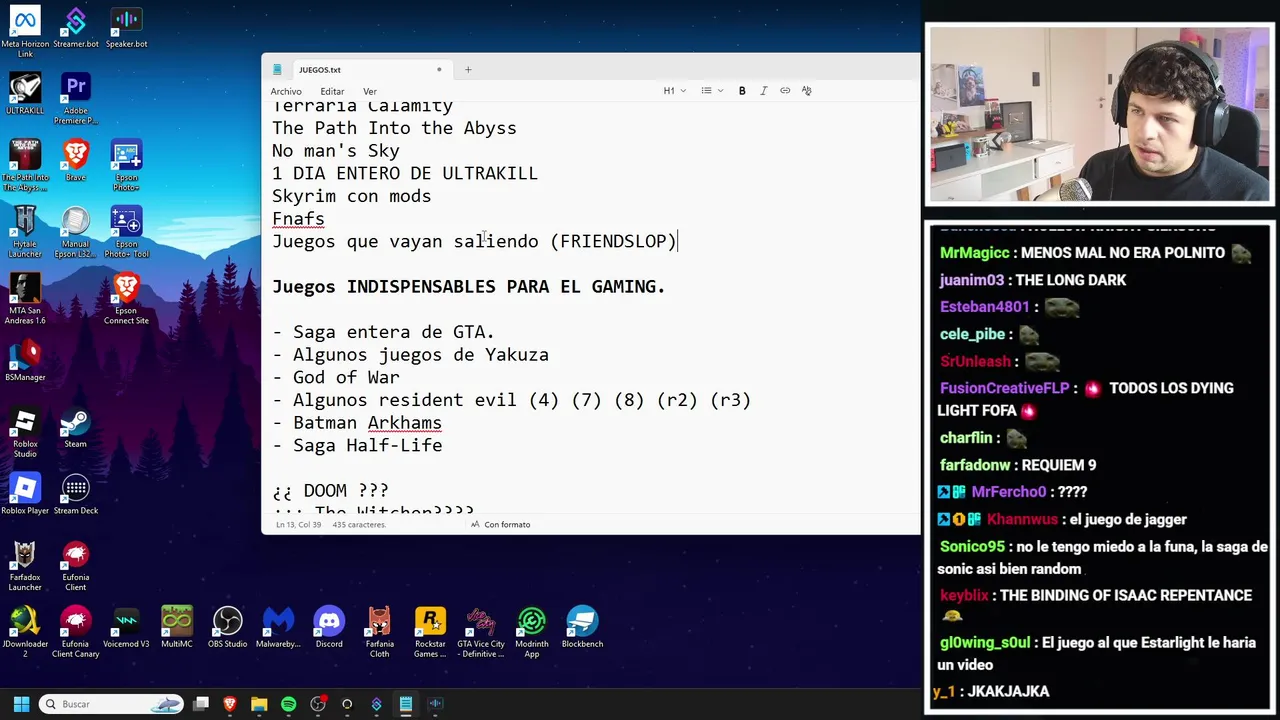This screenshot has width=1280, height=720.
Task: Open Brave desktop shortcut
Action: pos(75,160)
